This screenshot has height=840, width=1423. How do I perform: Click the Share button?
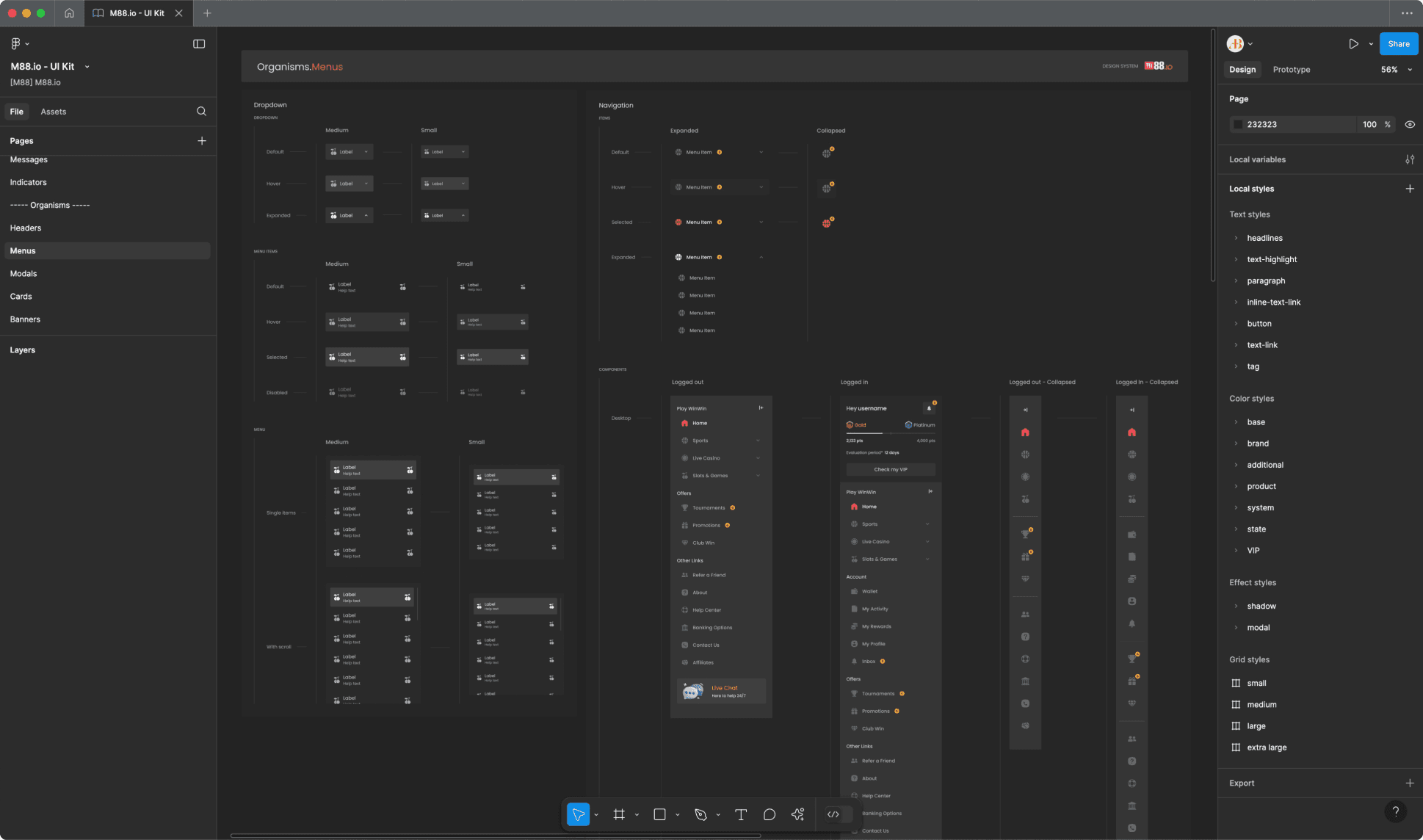1398,43
